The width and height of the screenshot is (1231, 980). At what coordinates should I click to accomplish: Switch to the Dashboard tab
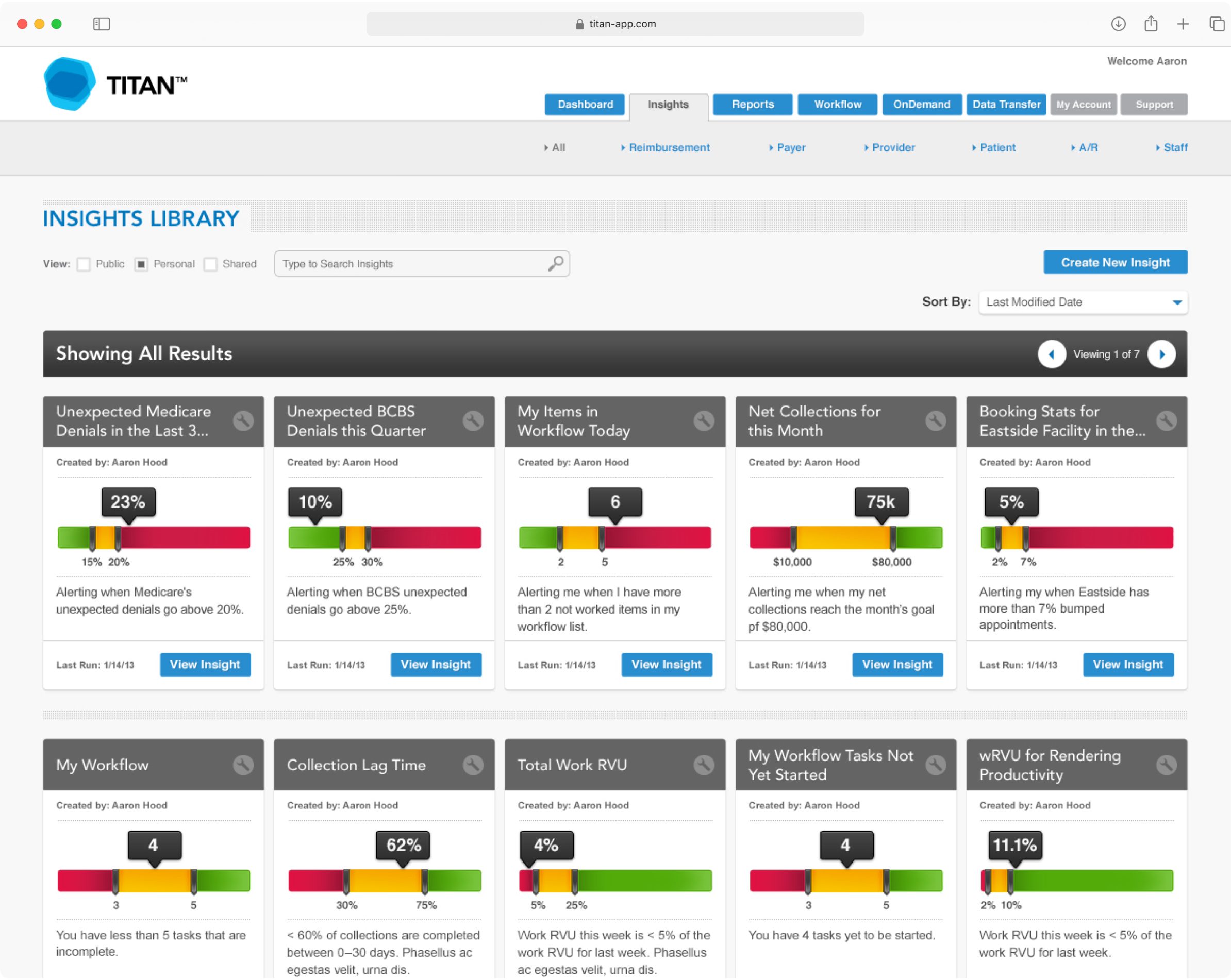pyautogui.click(x=585, y=105)
